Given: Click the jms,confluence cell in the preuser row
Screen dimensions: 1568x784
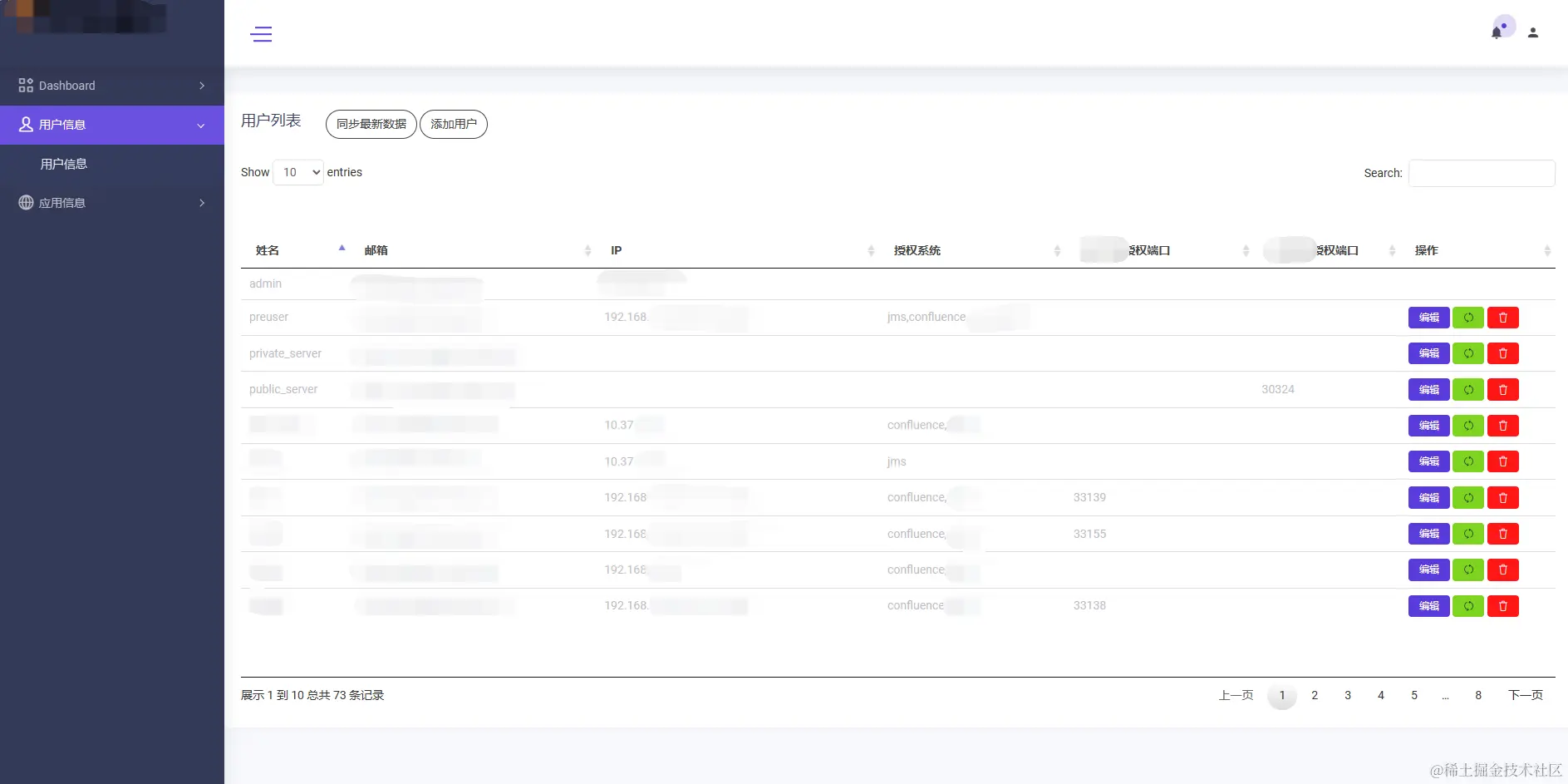Looking at the screenshot, I should click(x=927, y=317).
